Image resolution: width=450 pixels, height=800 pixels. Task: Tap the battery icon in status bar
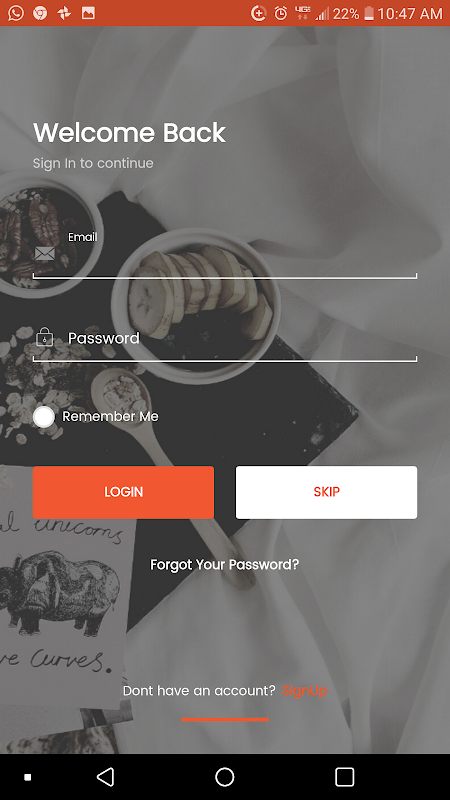[x=368, y=13]
